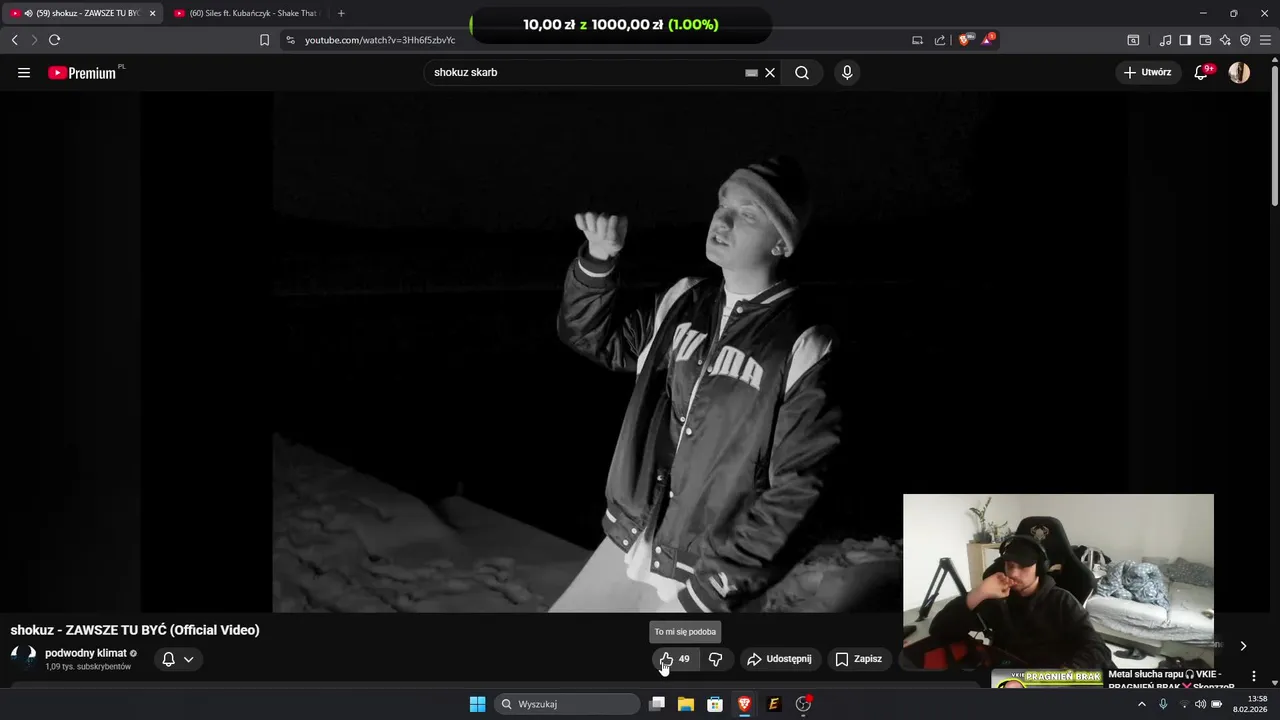The width and height of the screenshot is (1280, 720).
Task: Click the Zapisz save button
Action: [x=859, y=659]
